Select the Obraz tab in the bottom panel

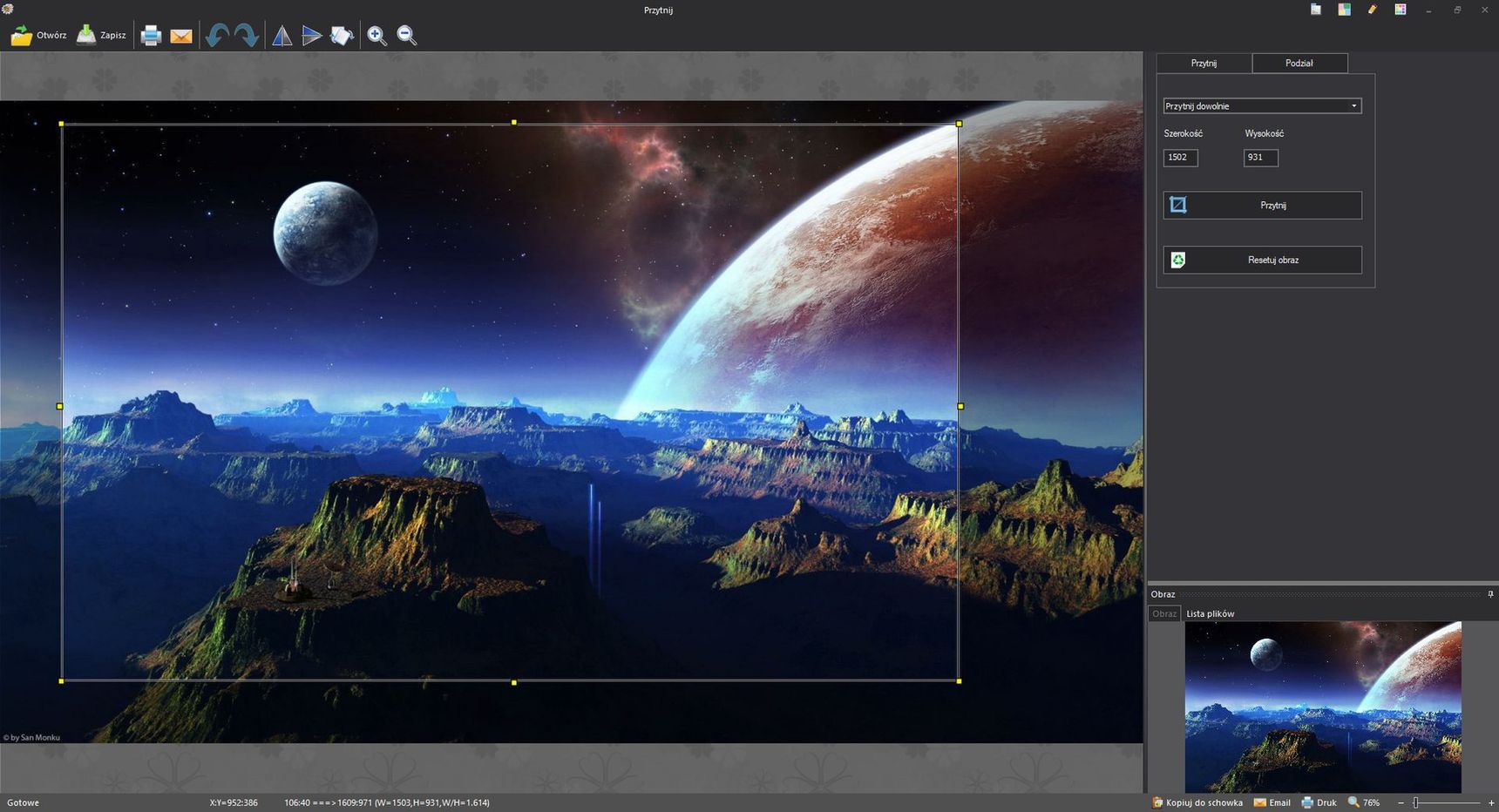pyautogui.click(x=1164, y=613)
